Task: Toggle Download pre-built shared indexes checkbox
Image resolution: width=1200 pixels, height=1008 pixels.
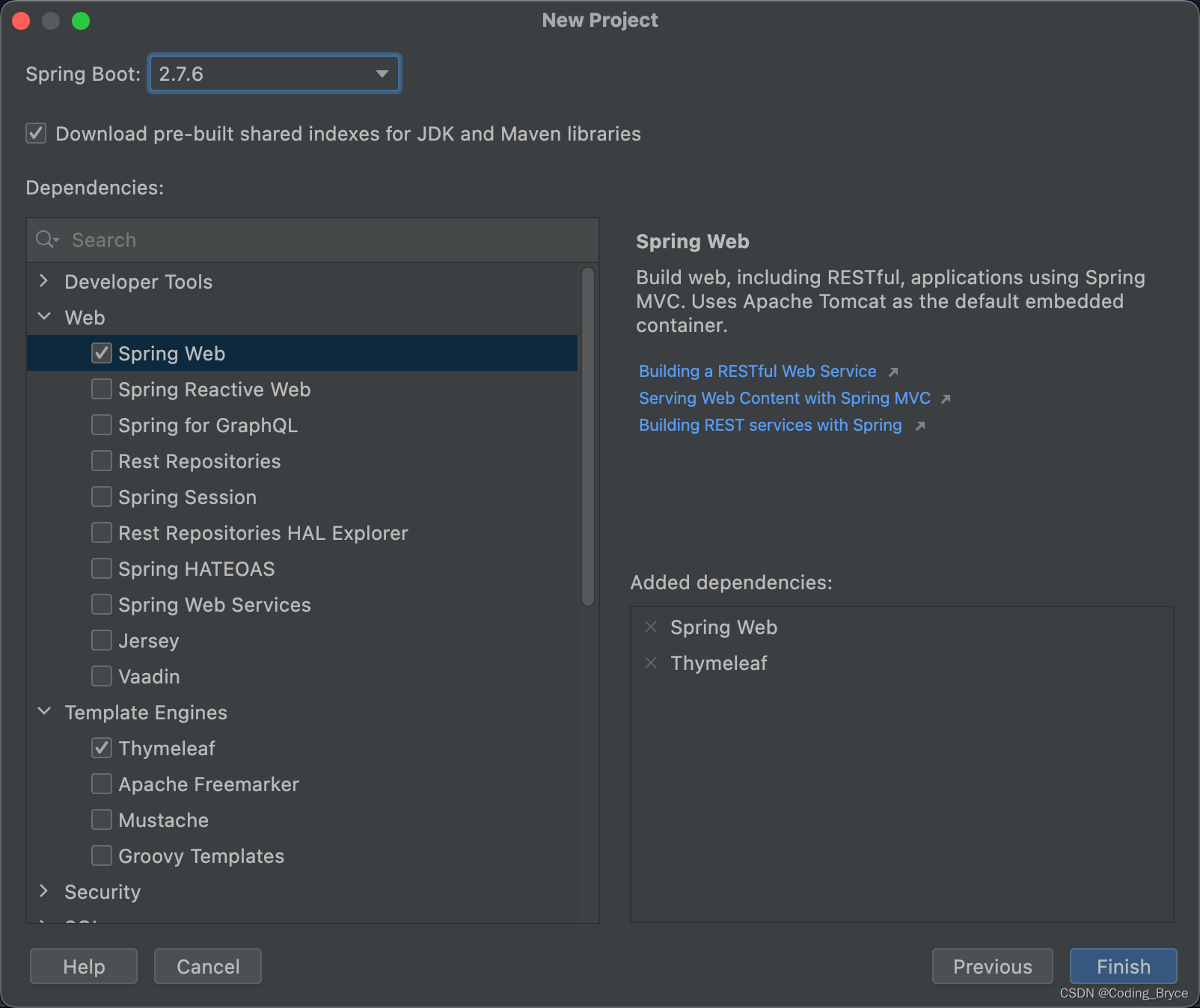Action: [x=36, y=133]
